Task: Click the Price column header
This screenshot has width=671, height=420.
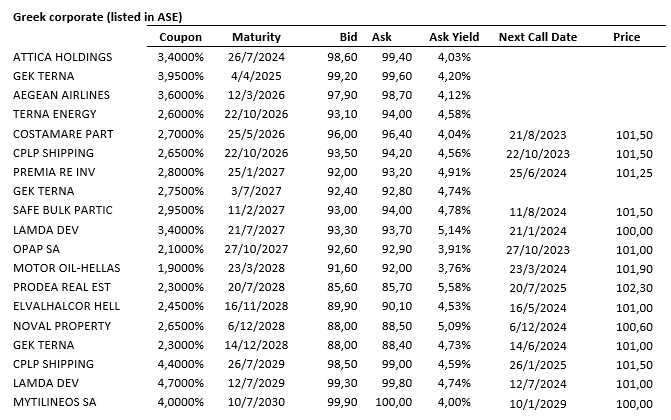Action: point(626,37)
